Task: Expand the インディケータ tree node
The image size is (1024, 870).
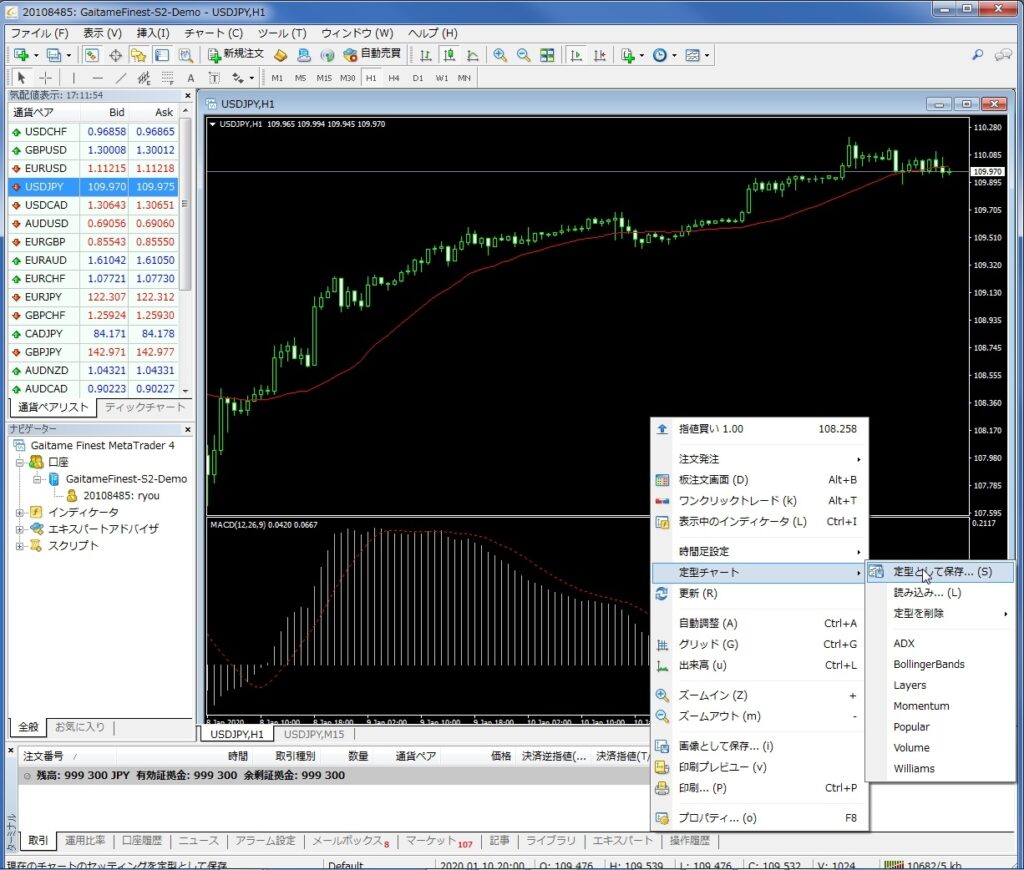Action: tap(20, 512)
